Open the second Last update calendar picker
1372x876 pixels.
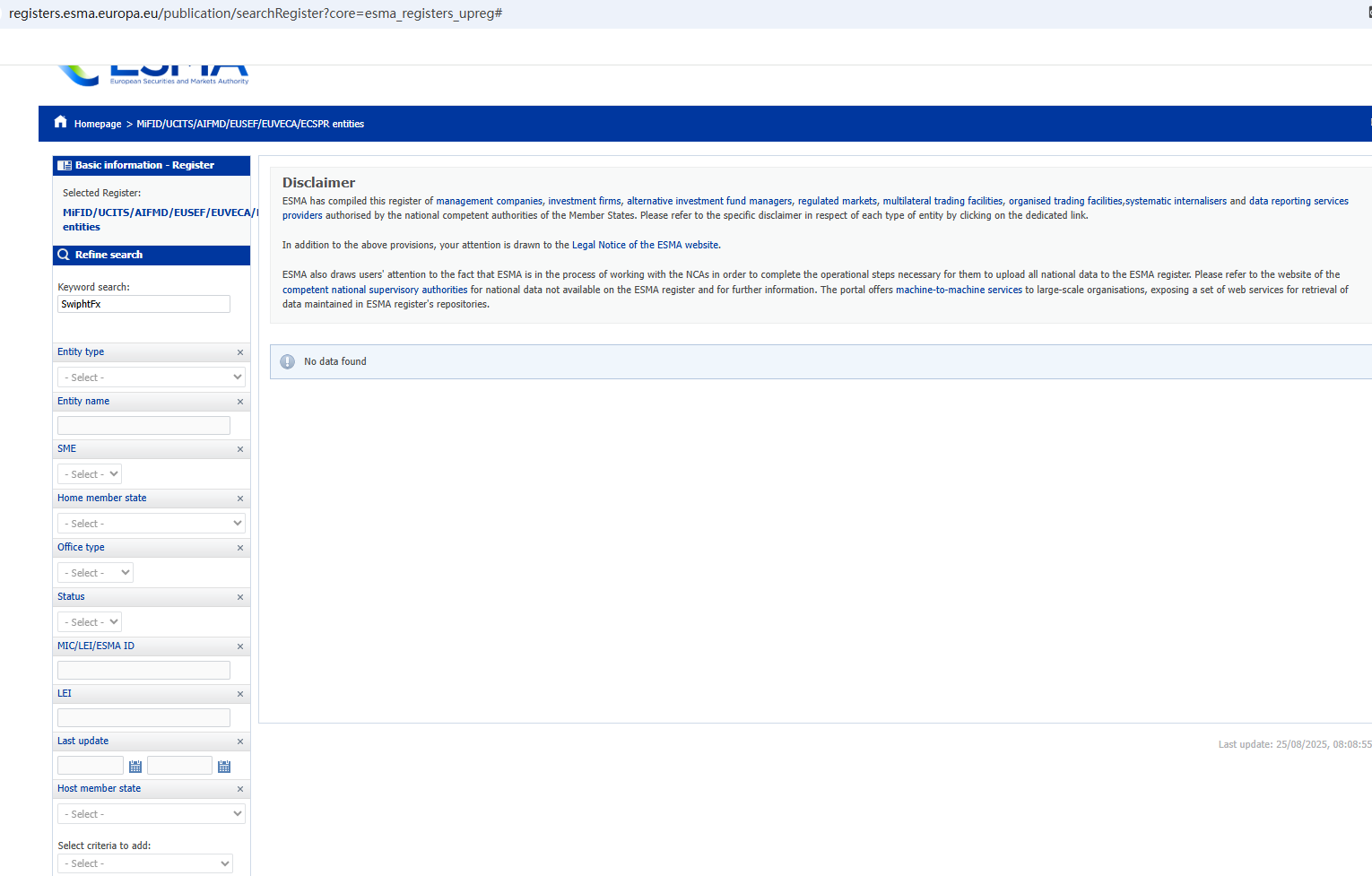[x=224, y=767]
